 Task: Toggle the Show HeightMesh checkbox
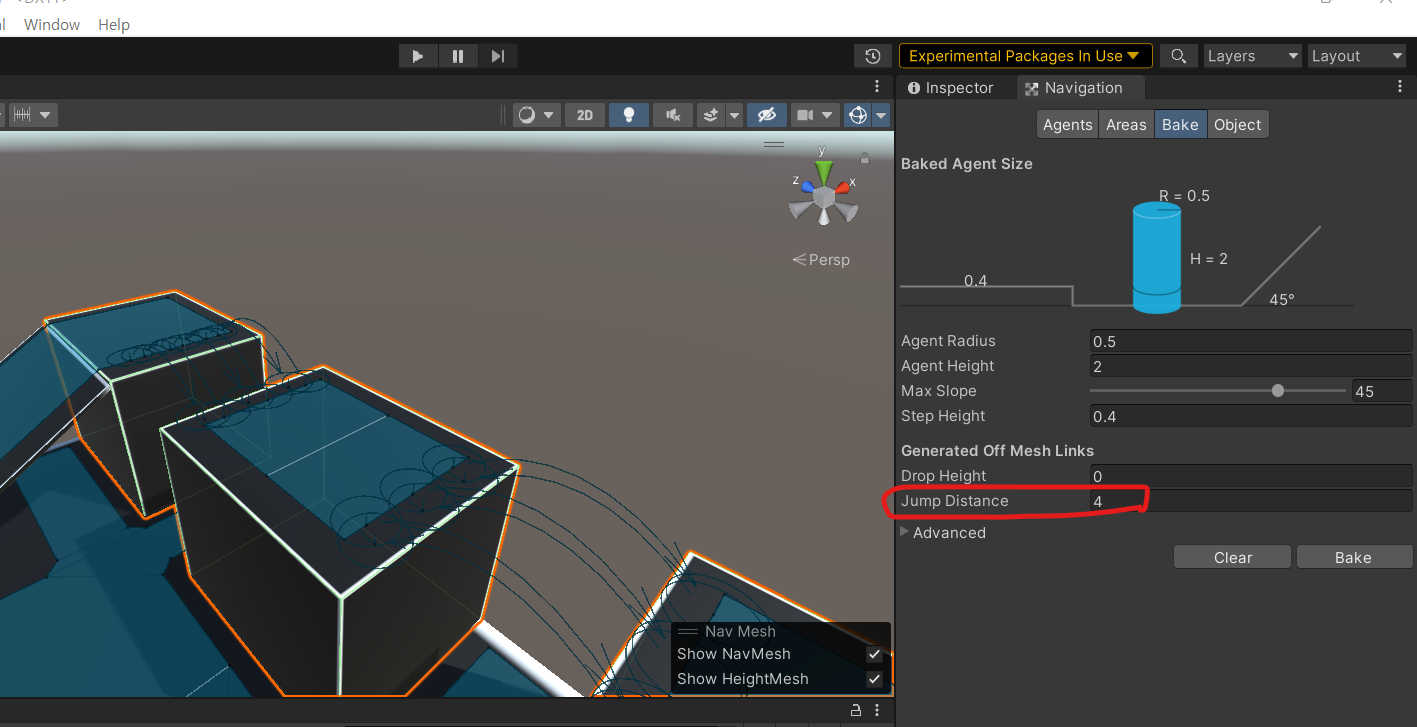874,679
